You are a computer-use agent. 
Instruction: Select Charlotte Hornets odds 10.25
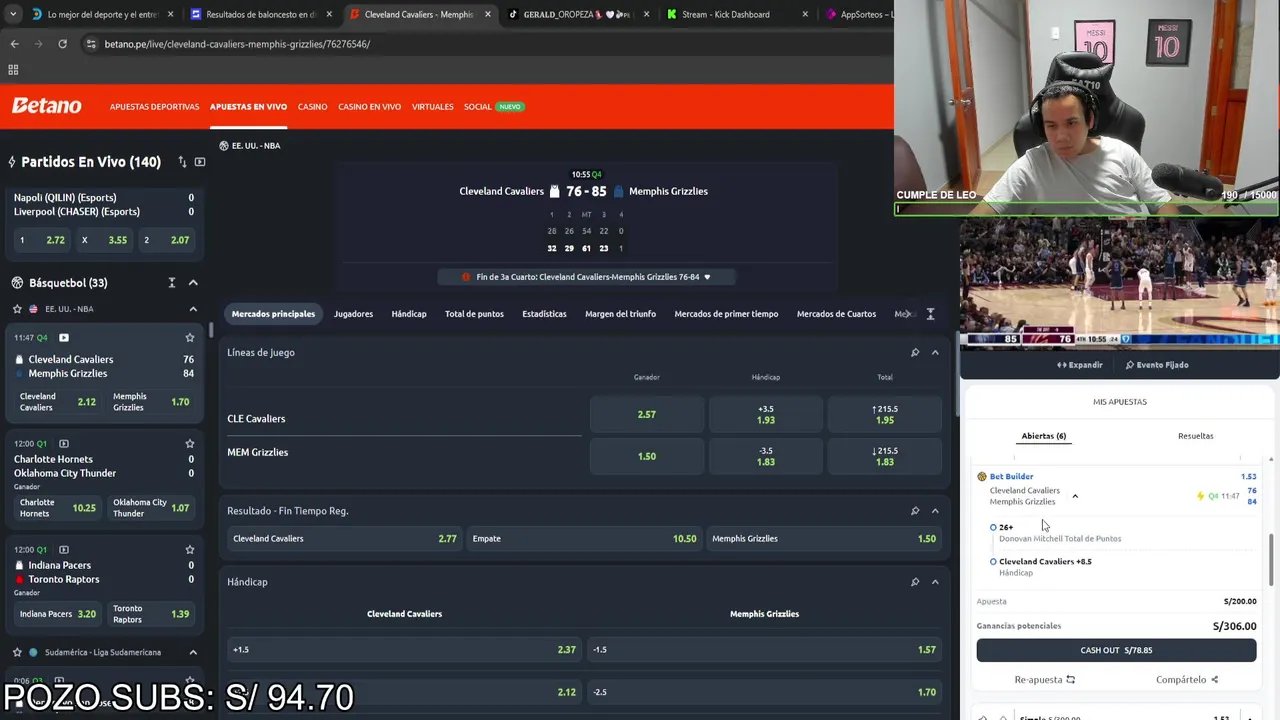click(58, 508)
